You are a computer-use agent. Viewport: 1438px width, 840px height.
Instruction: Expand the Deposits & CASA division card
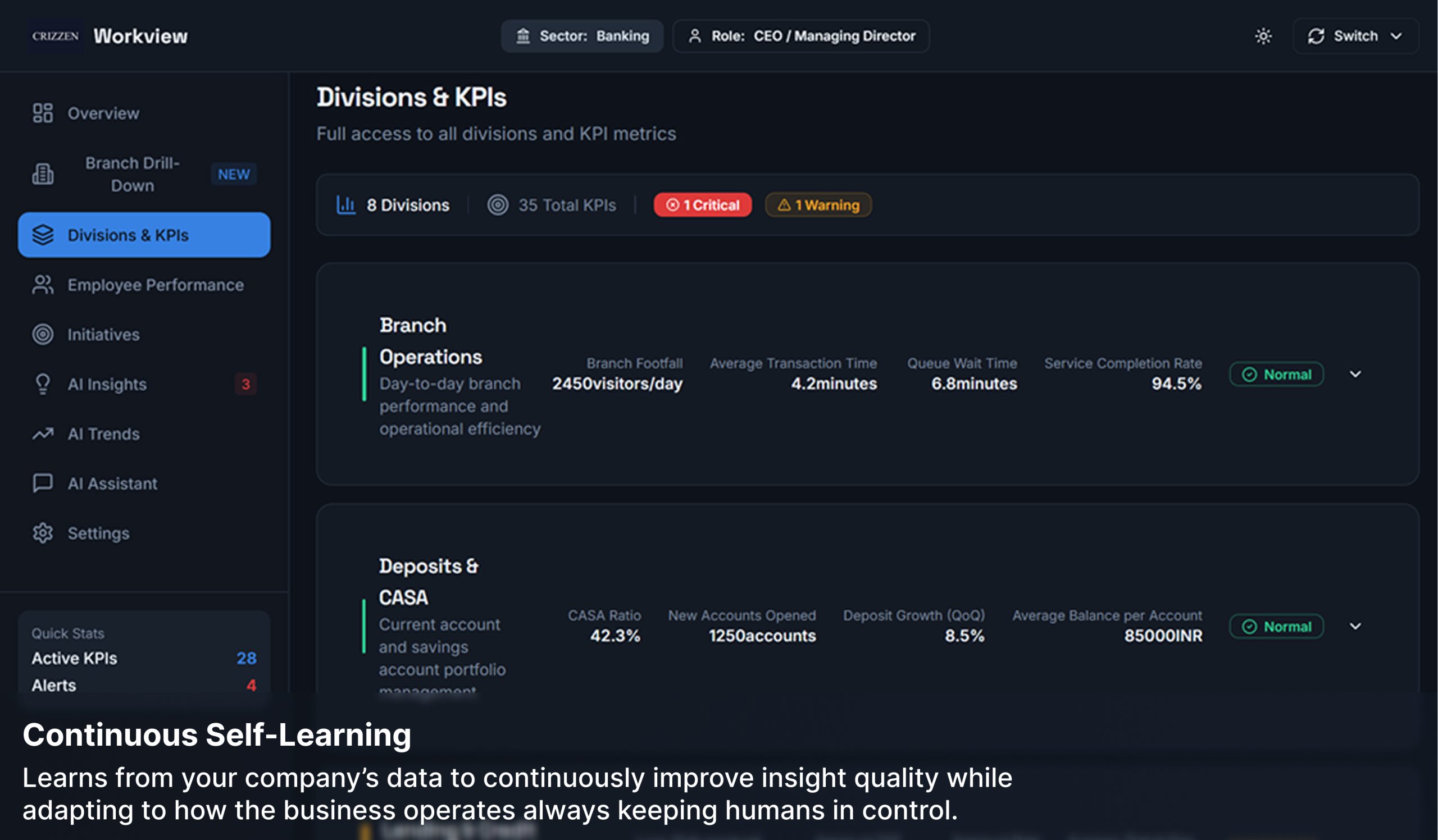pos(1355,626)
